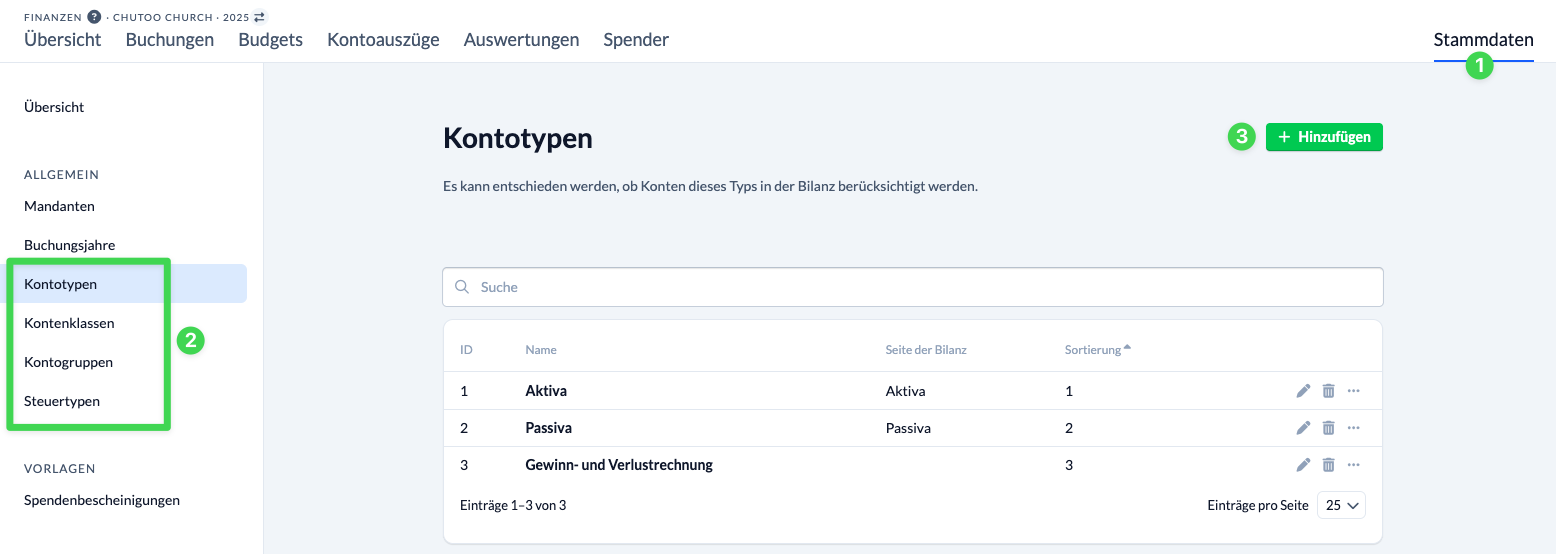Click into the Suche search field

pos(912,287)
